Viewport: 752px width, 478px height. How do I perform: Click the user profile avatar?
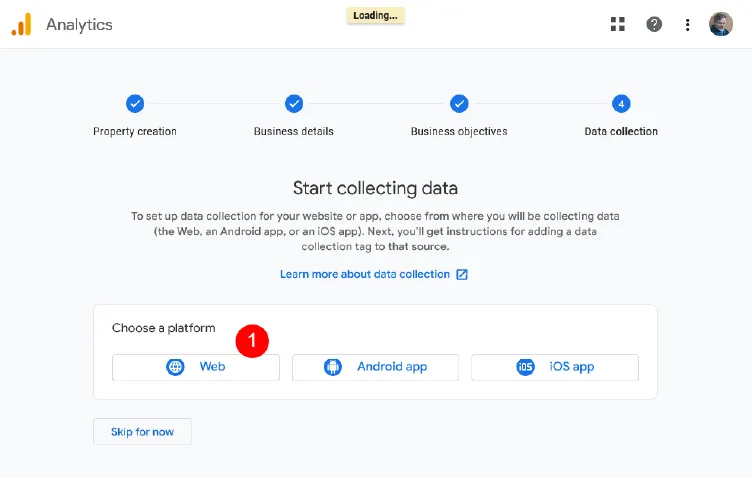721,24
